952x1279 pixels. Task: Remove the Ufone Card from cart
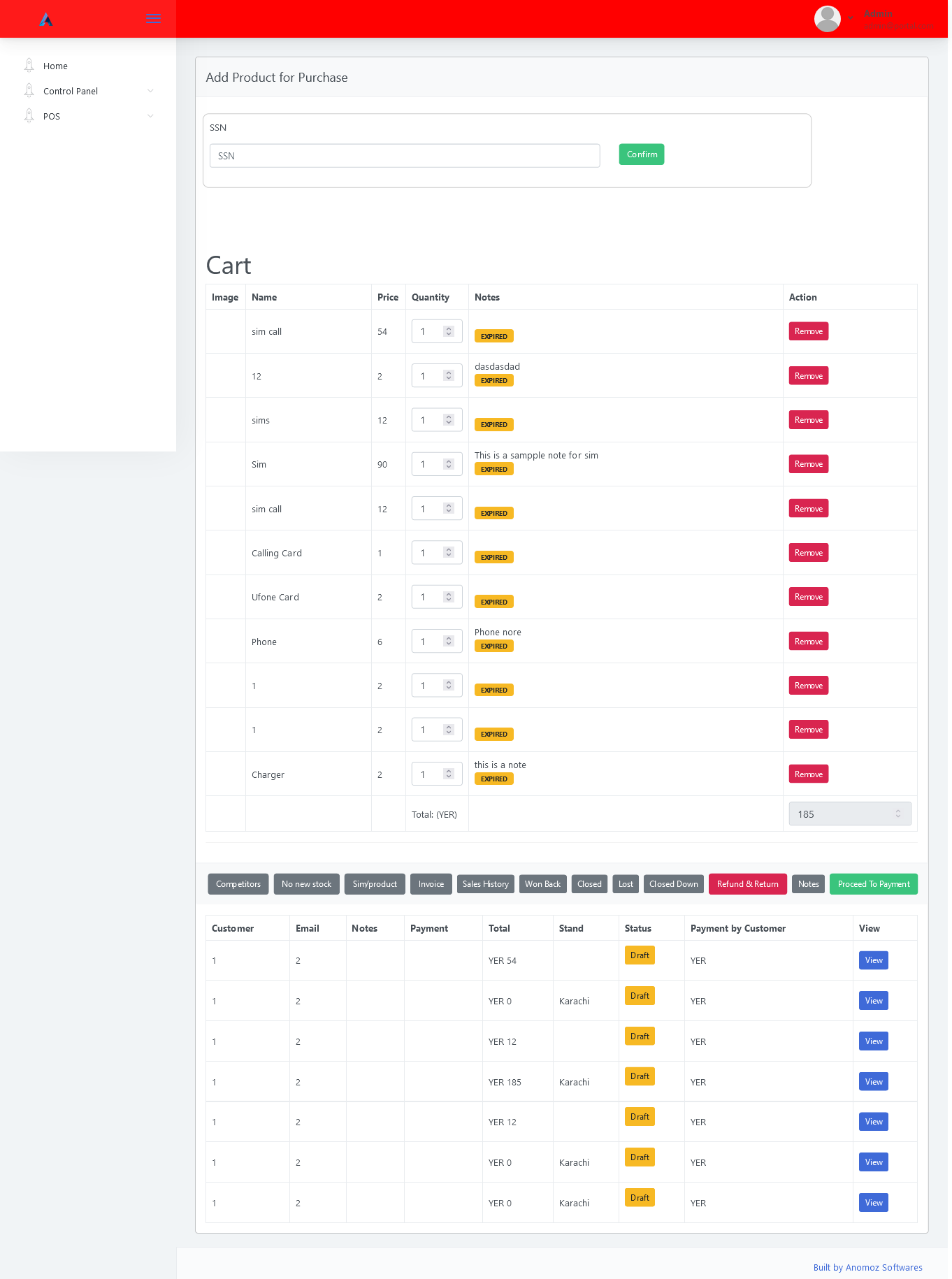(808, 597)
